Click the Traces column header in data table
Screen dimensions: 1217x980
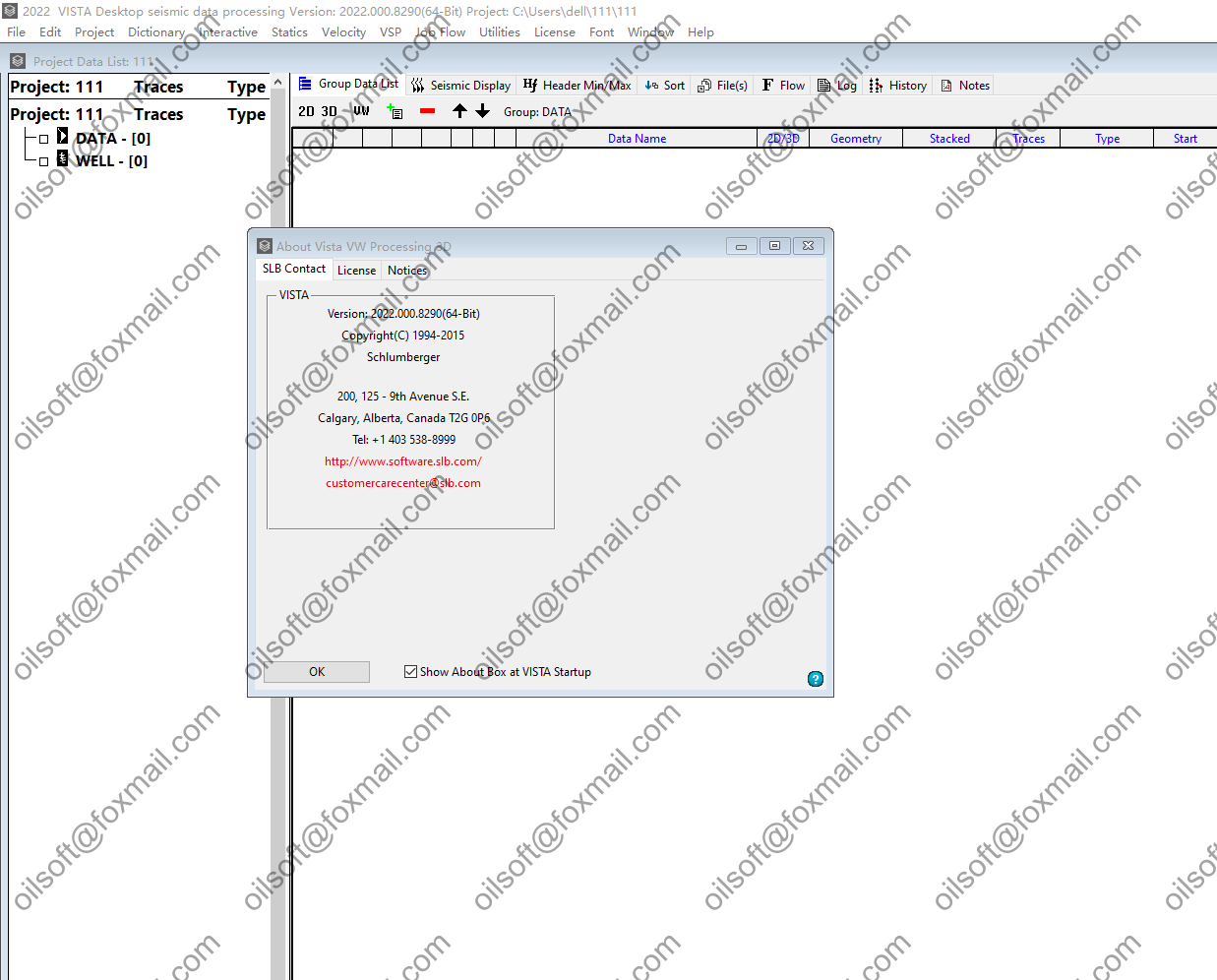click(1029, 139)
